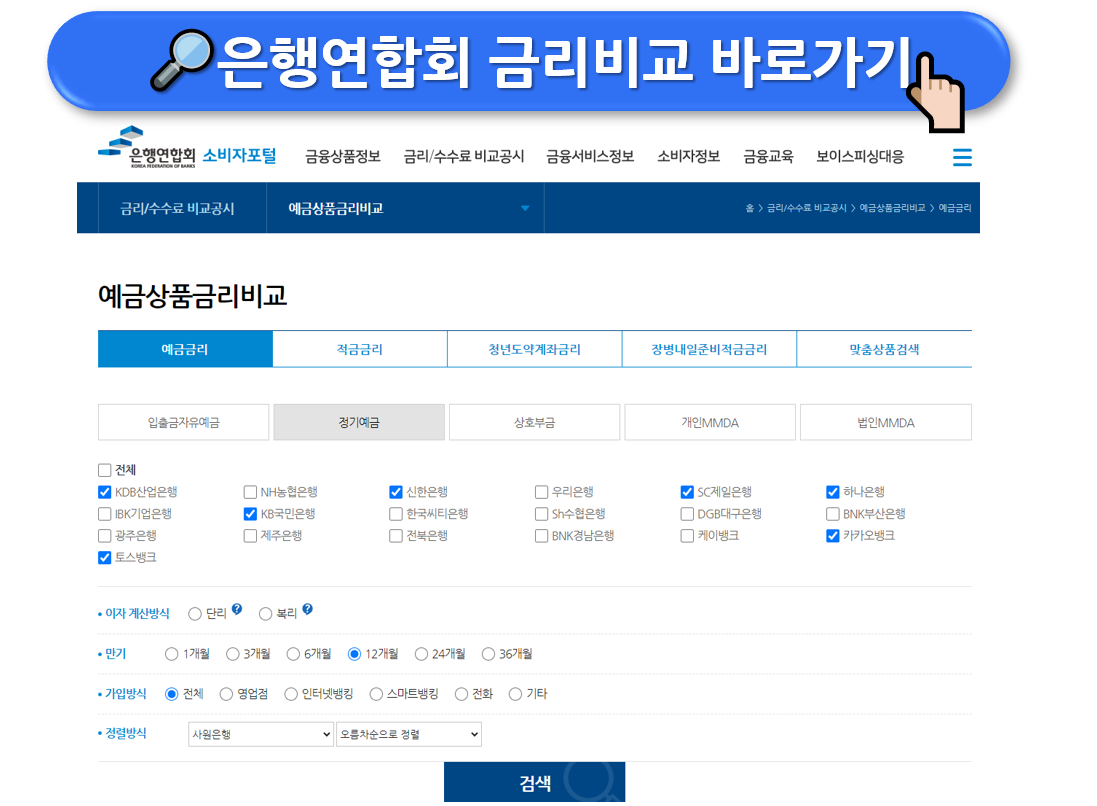Image resolution: width=1097 pixels, height=806 pixels.
Task: Open 소비자정보 menu
Action: point(688,156)
